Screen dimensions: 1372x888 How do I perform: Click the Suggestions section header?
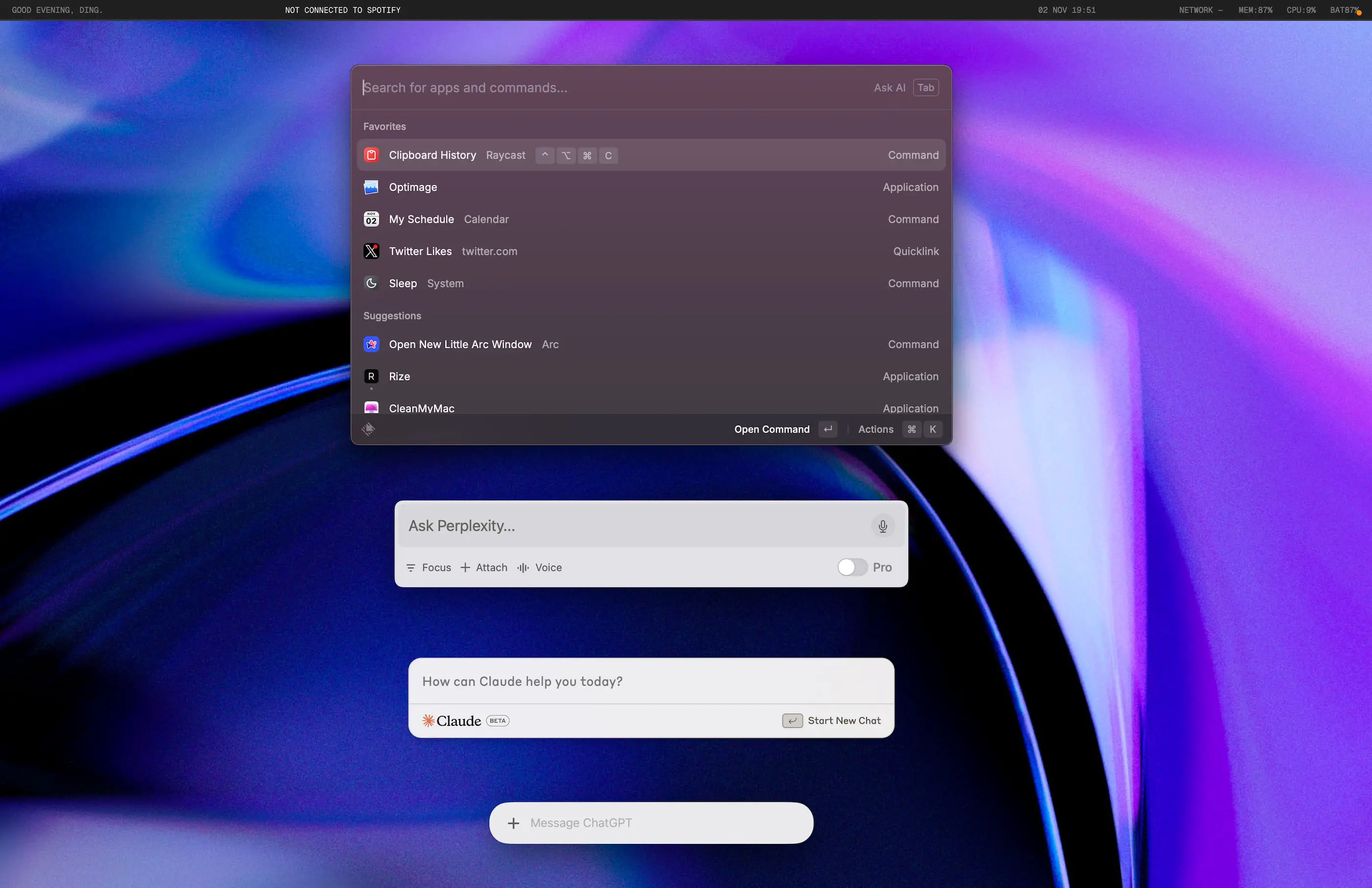392,316
